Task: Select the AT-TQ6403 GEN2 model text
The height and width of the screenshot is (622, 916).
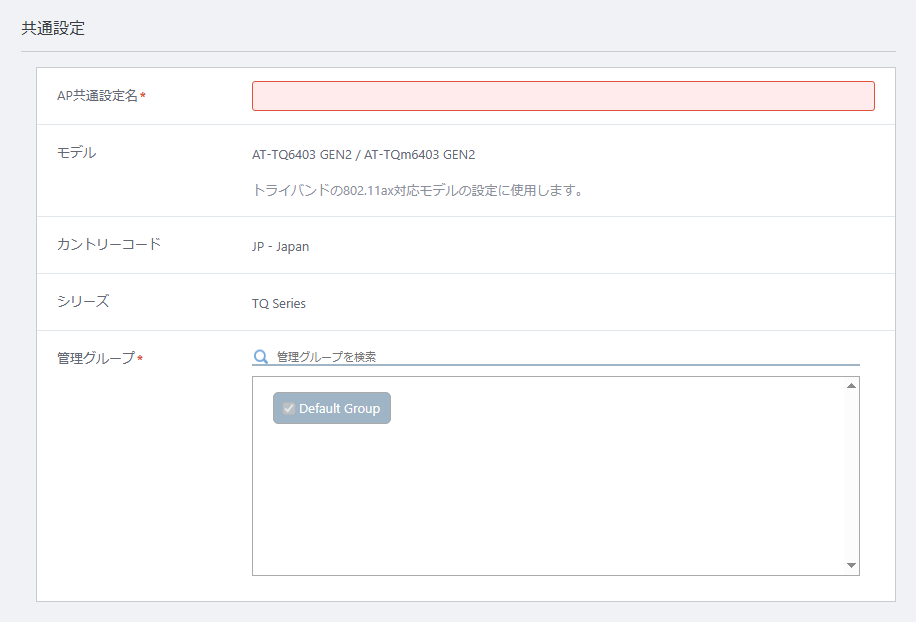Action: pyautogui.click(x=301, y=155)
